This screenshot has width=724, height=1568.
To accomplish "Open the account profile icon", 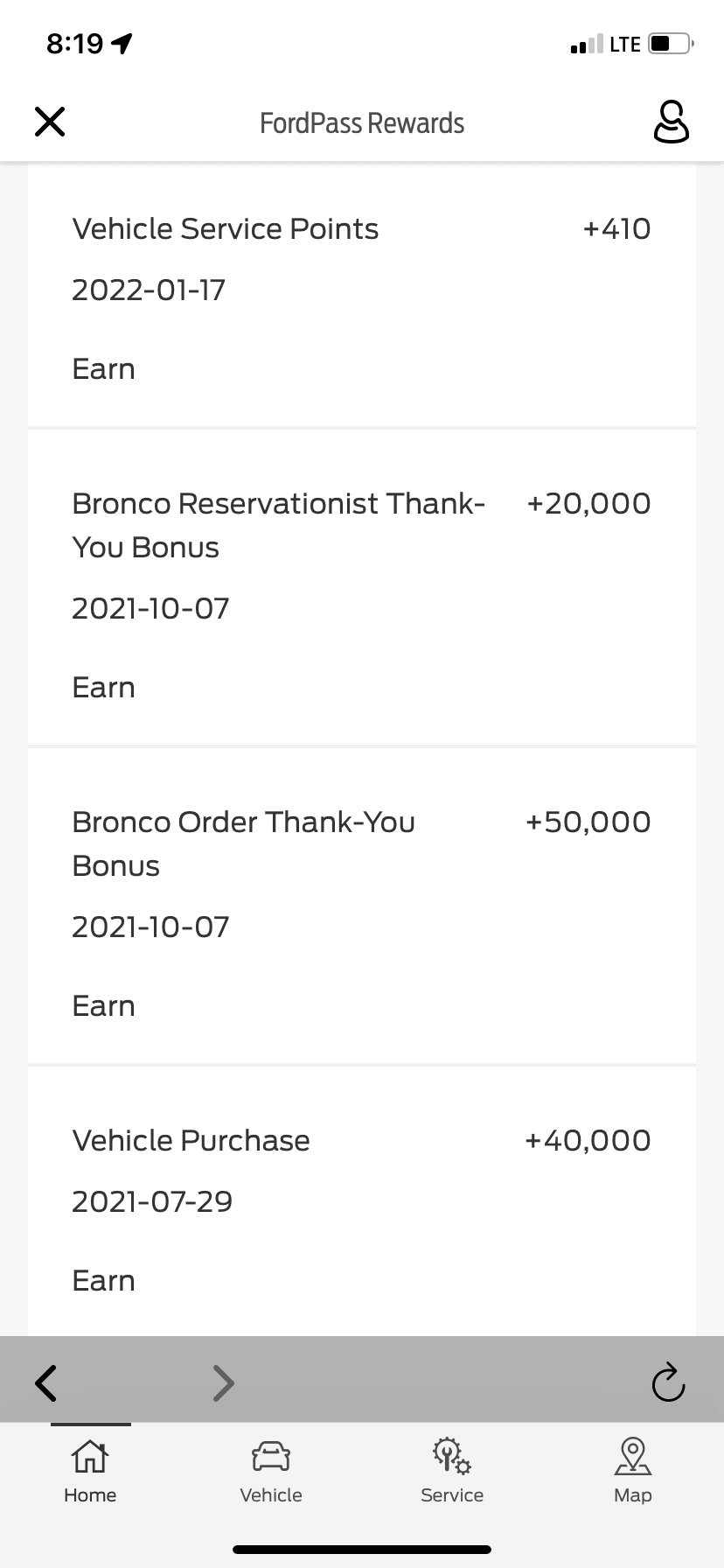I will pyautogui.click(x=671, y=122).
